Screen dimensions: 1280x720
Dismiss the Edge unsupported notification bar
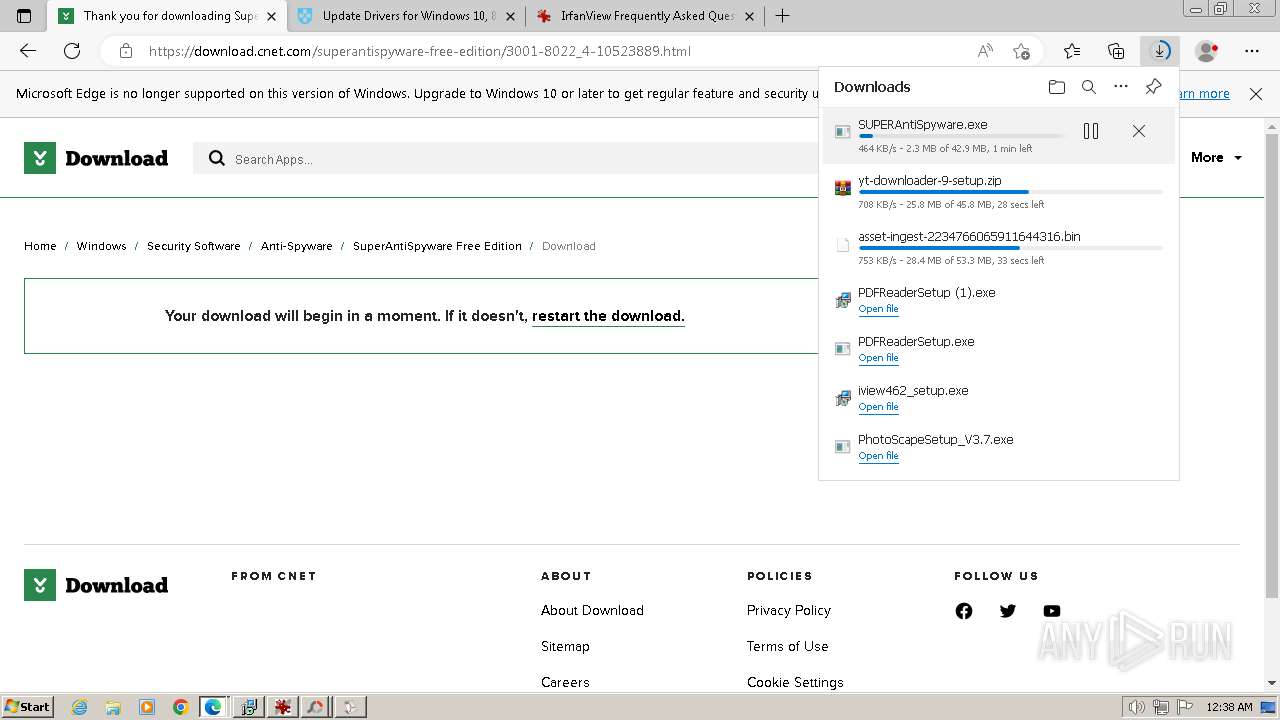point(1256,94)
